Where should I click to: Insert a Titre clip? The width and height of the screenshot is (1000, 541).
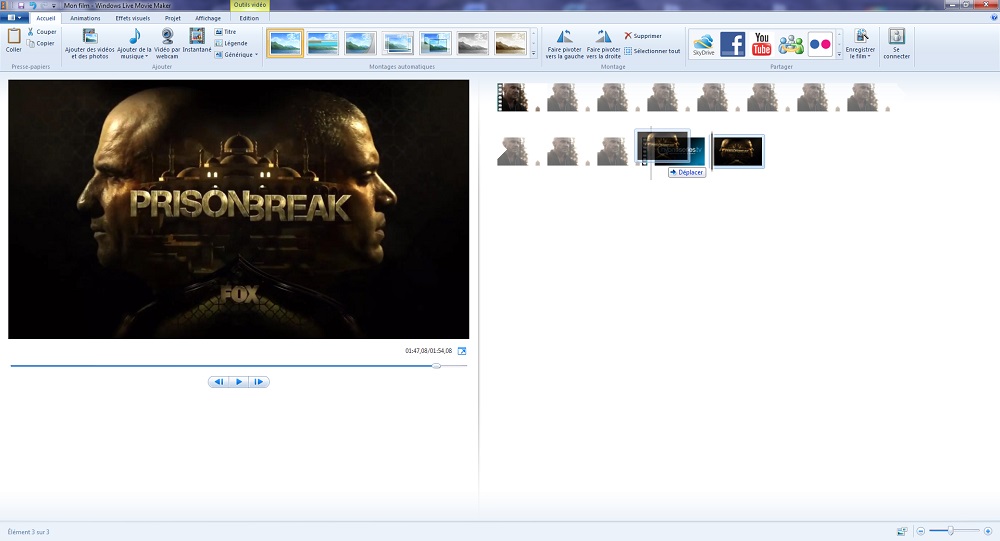pyautogui.click(x=226, y=31)
